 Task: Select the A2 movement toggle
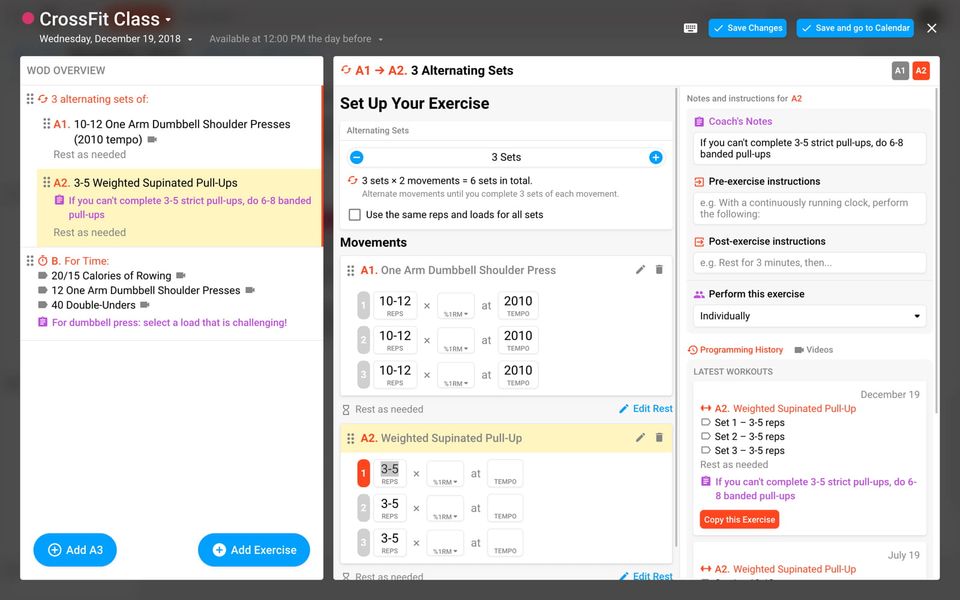coord(921,70)
